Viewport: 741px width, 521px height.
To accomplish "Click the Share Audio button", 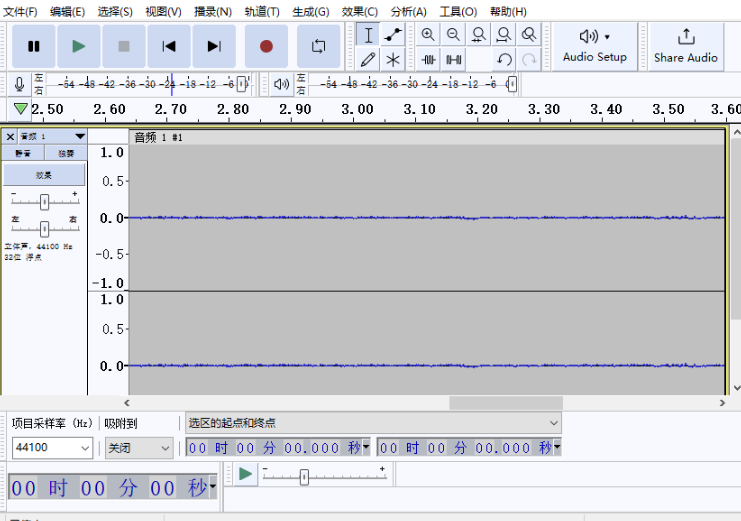I will coord(686,47).
